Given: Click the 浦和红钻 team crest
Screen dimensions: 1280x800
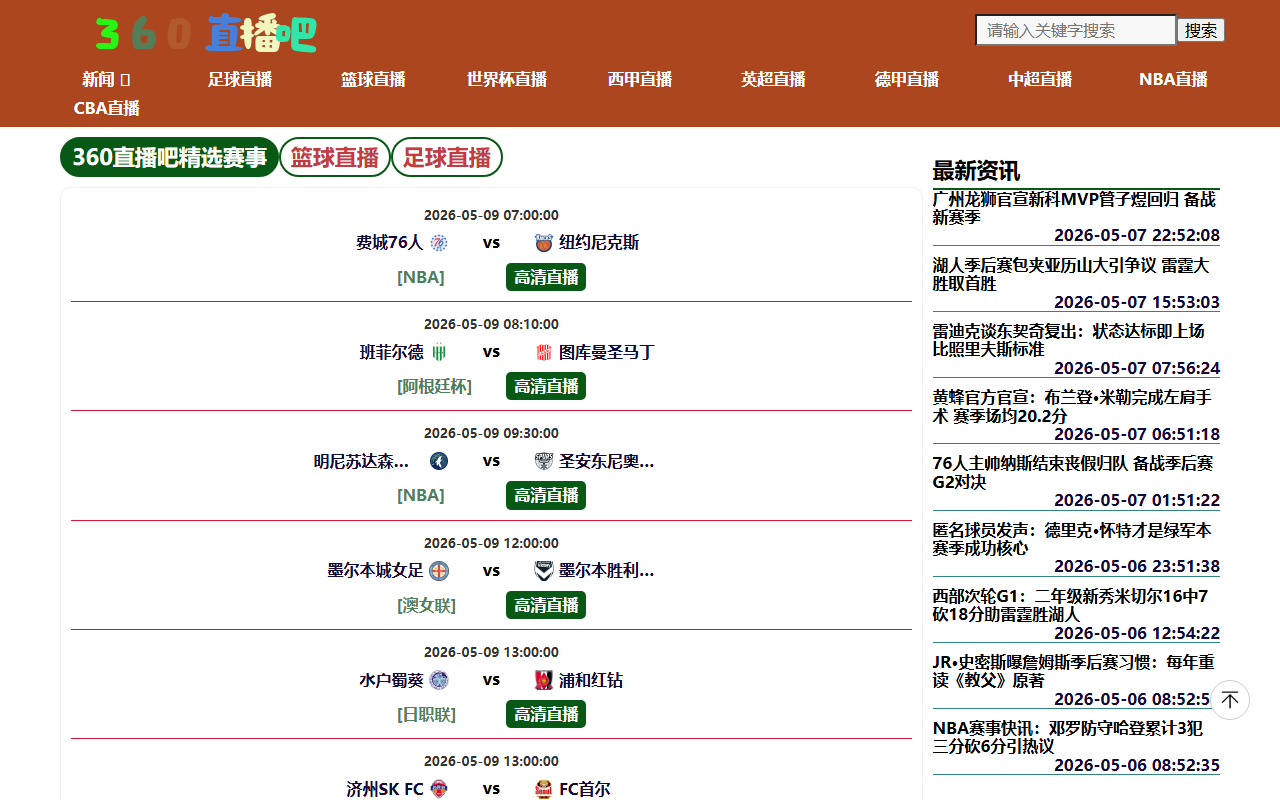Looking at the screenshot, I should point(544,680).
